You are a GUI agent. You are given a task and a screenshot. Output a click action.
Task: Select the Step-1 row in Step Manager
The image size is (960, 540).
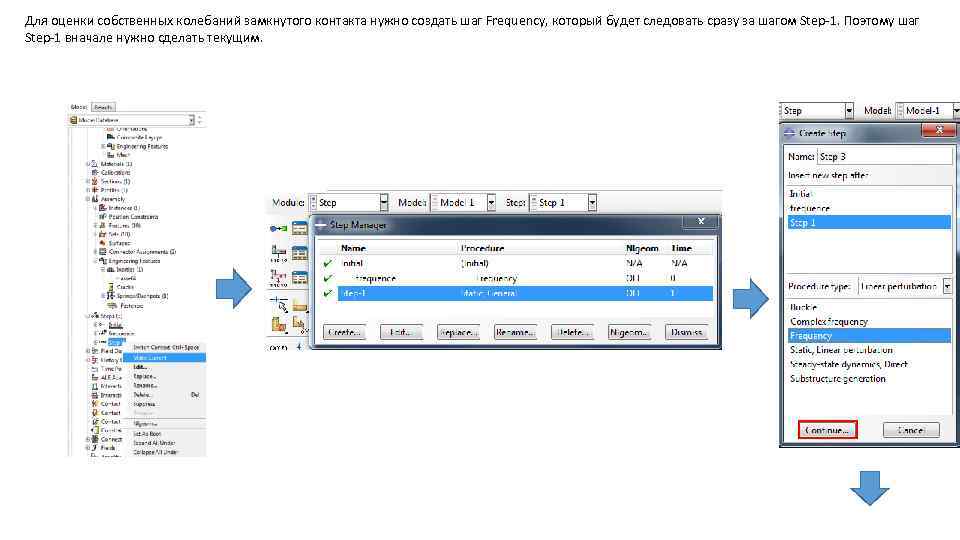tap(525, 293)
